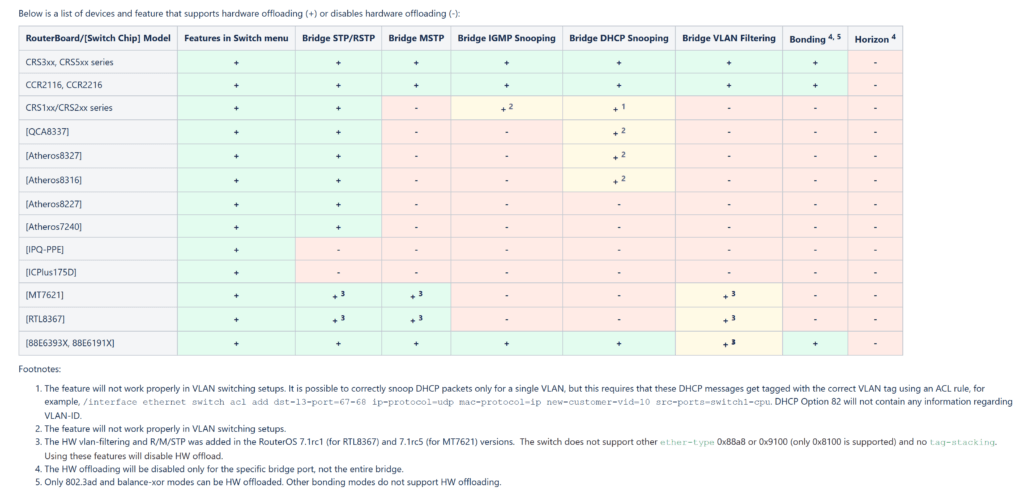This screenshot has height=502, width=1024.
Task: Select the "[RTL8367]" row label
Action: click(98, 319)
